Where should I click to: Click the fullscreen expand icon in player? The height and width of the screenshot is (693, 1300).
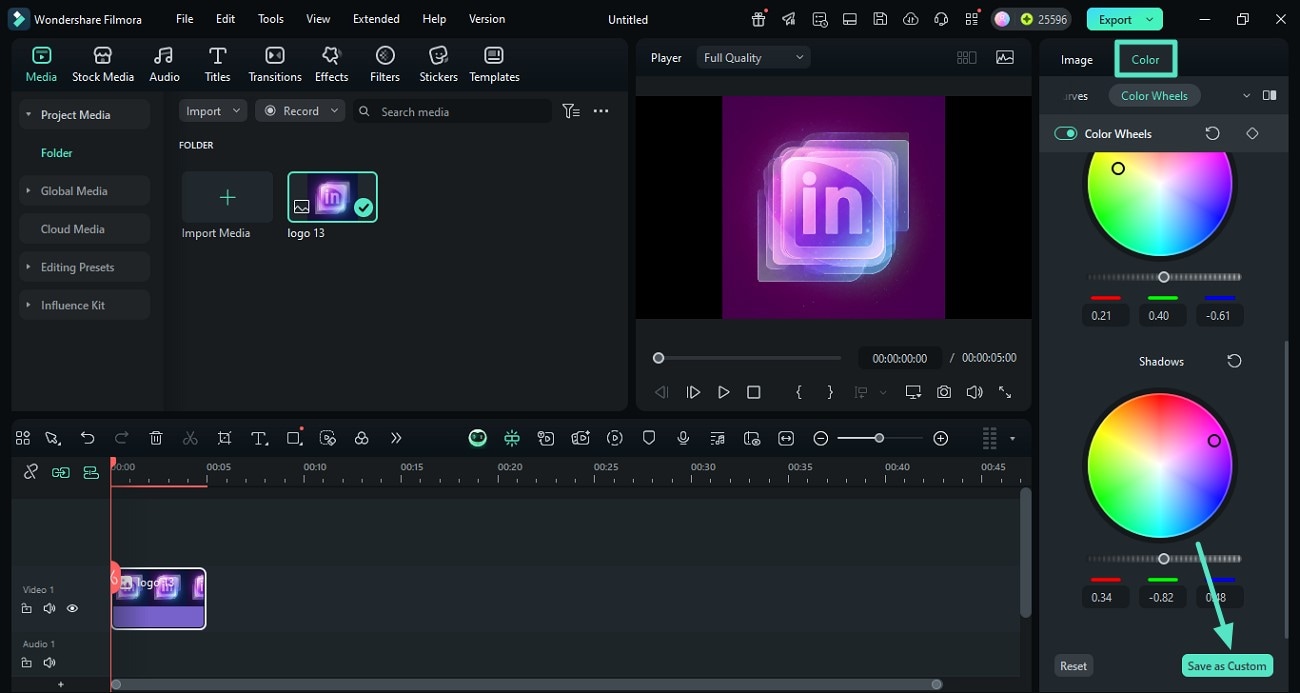(x=1005, y=392)
